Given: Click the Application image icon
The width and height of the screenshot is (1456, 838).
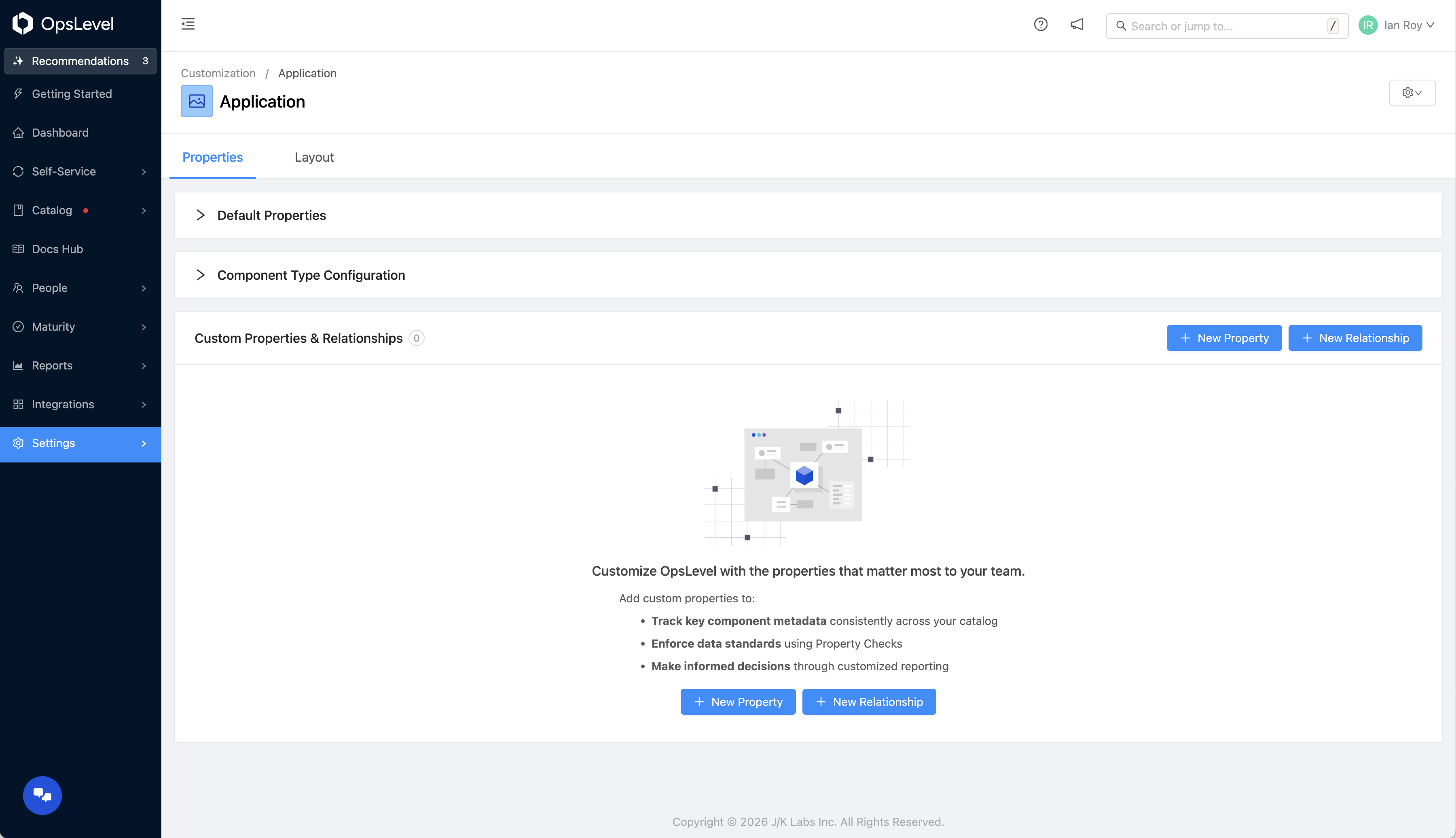Looking at the screenshot, I should click(197, 101).
